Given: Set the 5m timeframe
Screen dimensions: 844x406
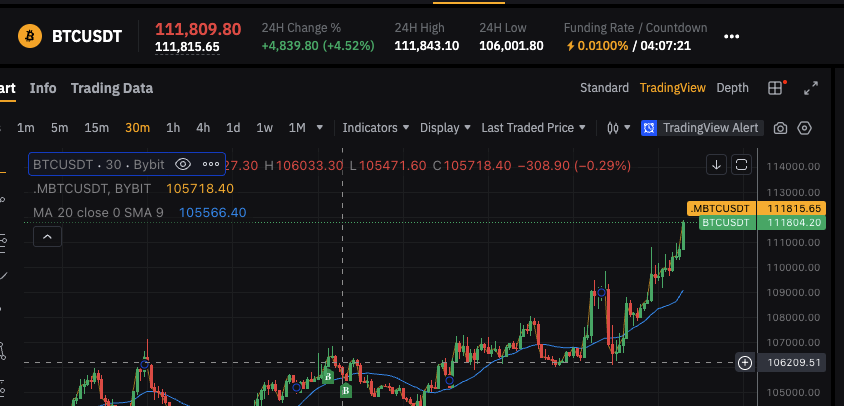Looking at the screenshot, I should [59, 128].
